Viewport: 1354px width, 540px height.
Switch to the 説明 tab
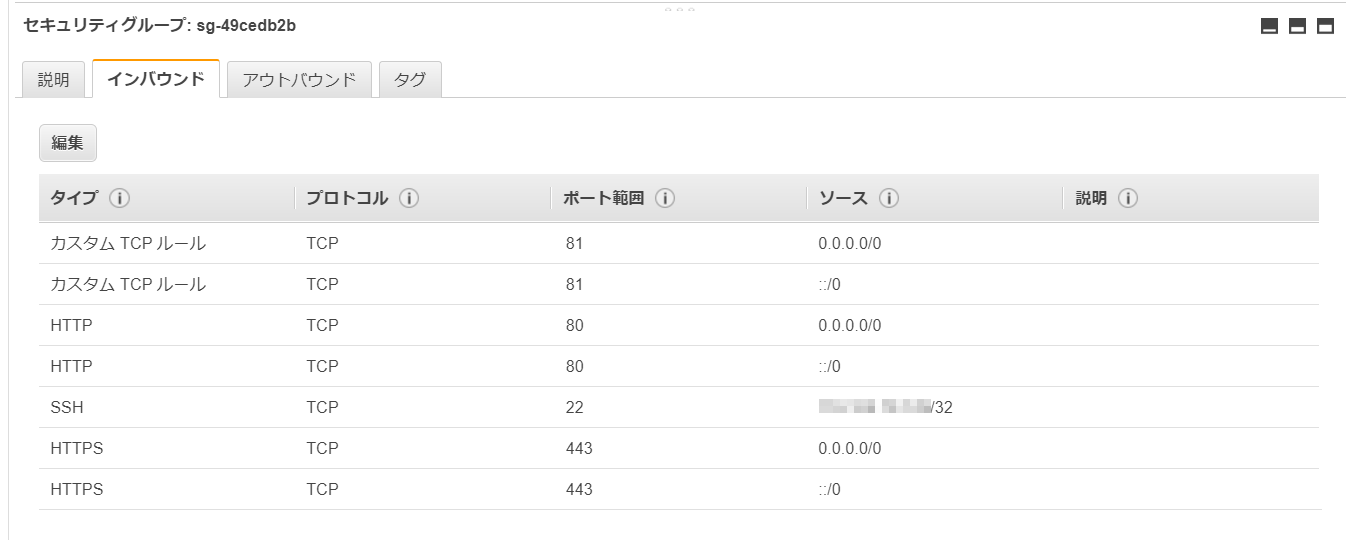click(x=54, y=80)
